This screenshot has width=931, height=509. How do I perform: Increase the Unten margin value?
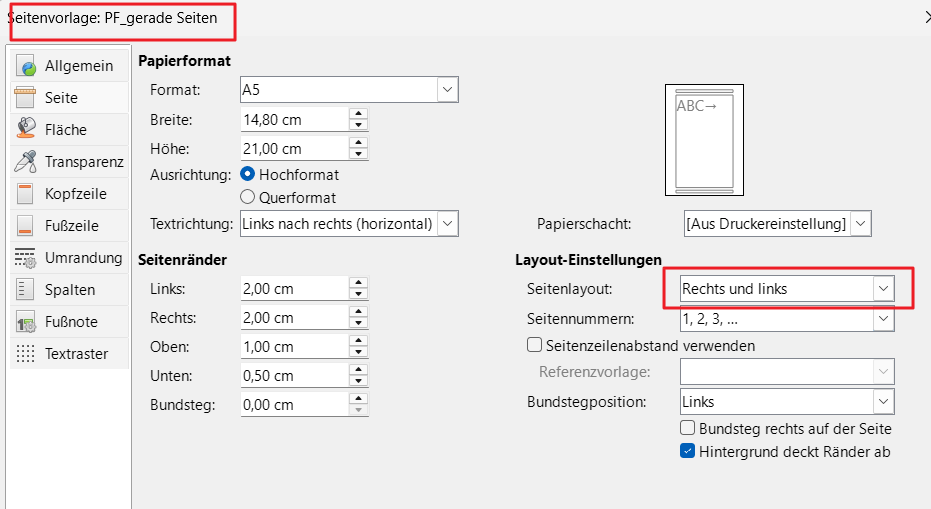coord(358,370)
